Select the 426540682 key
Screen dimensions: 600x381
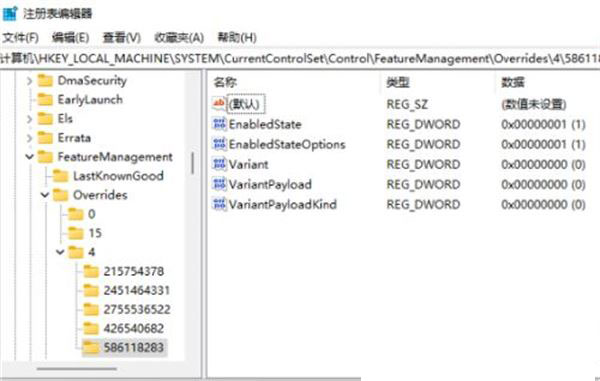[134, 329]
